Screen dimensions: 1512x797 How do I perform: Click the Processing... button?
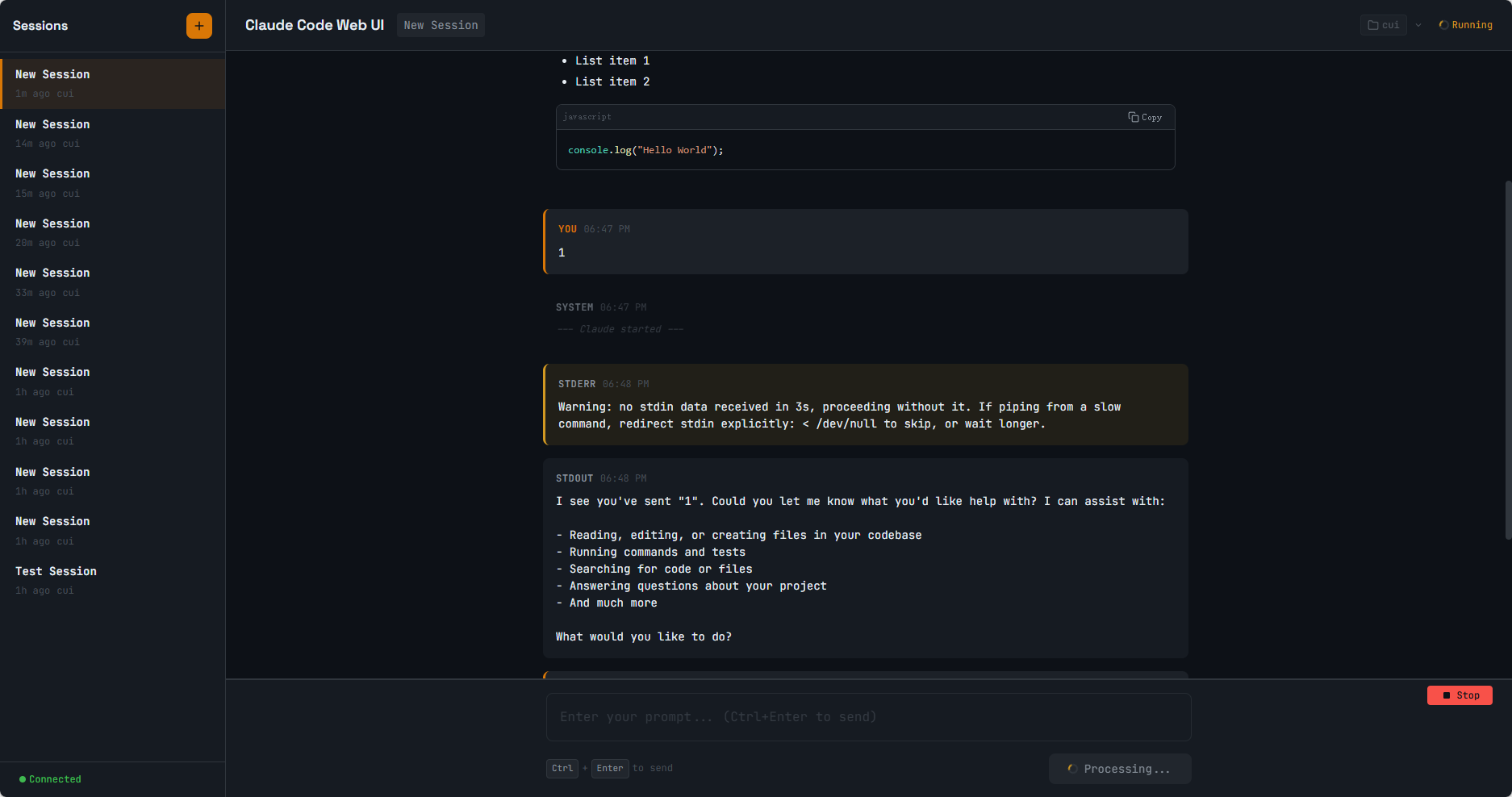[x=1120, y=769]
